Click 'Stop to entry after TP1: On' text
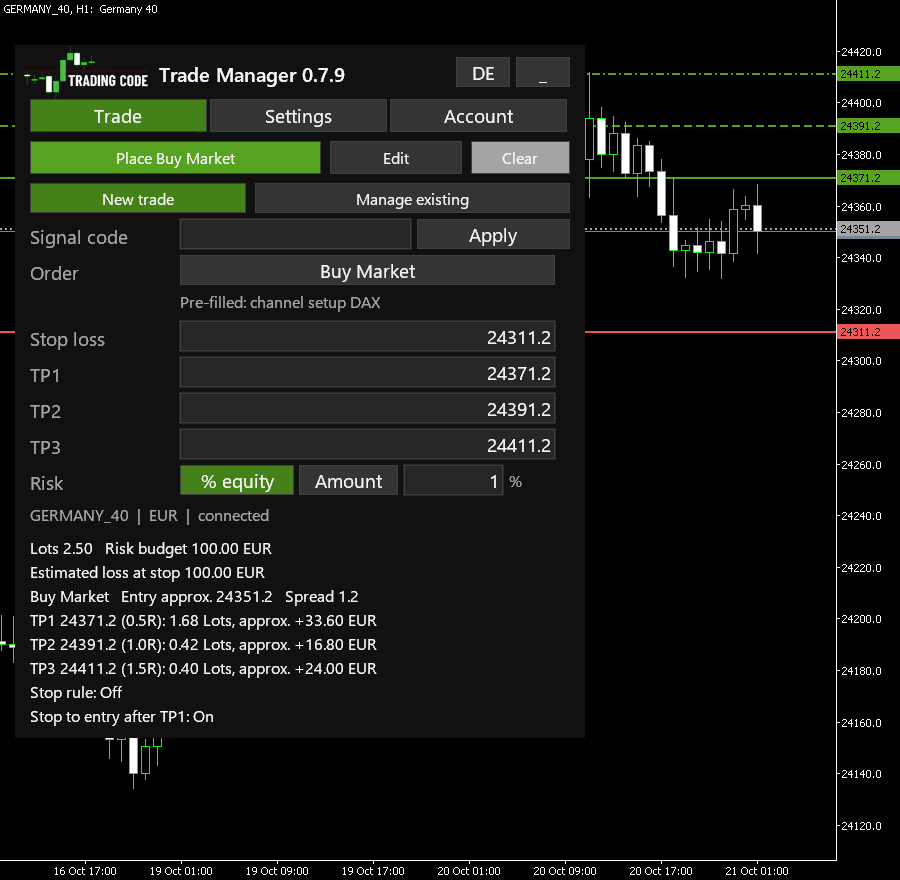900x880 pixels. 122,717
